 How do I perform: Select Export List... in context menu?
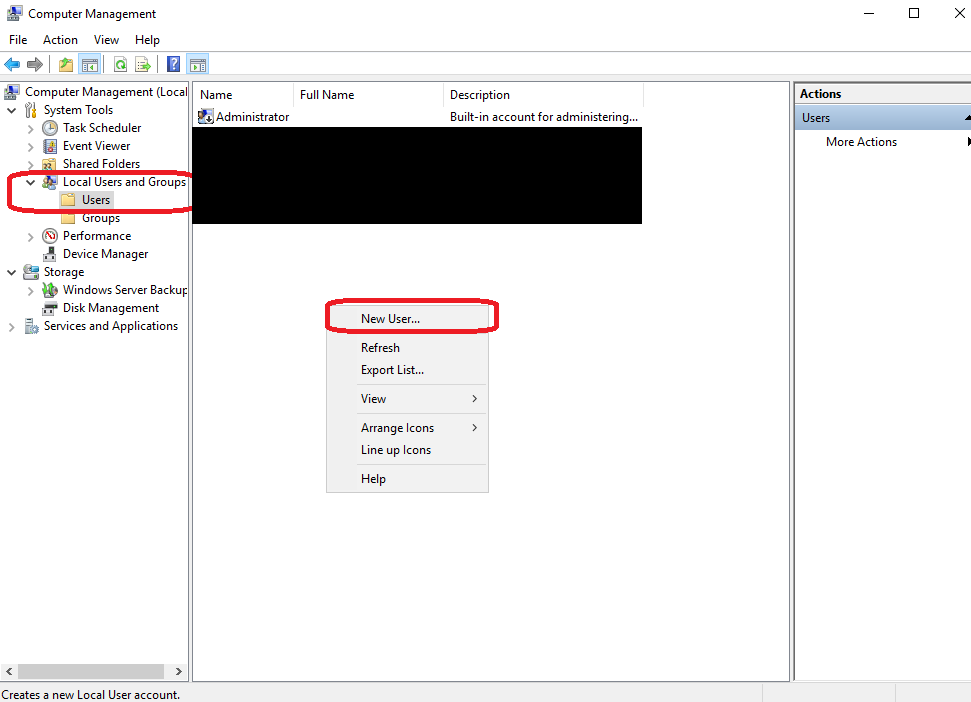pyautogui.click(x=392, y=370)
